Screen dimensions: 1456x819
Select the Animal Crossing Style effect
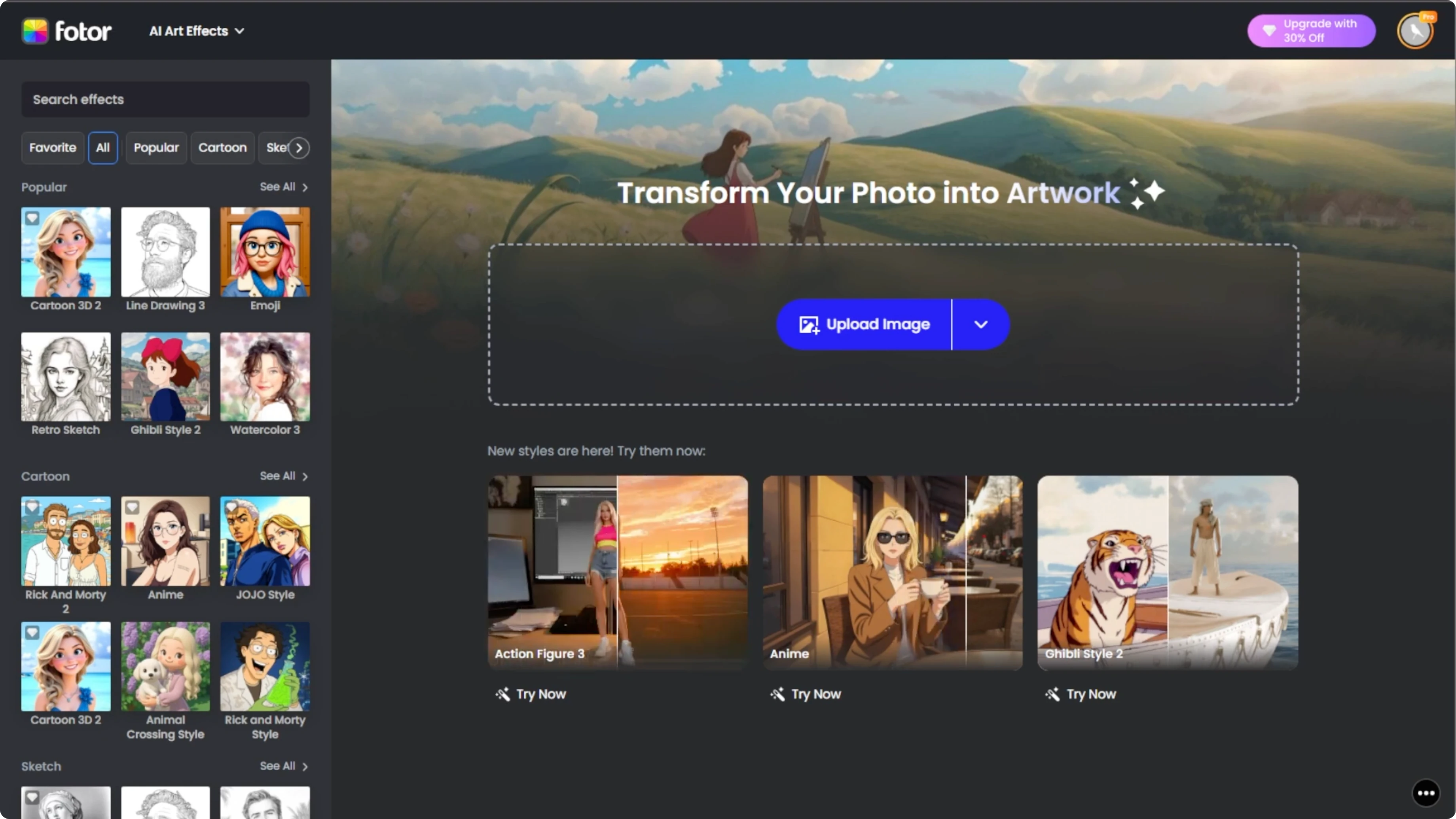(x=165, y=667)
